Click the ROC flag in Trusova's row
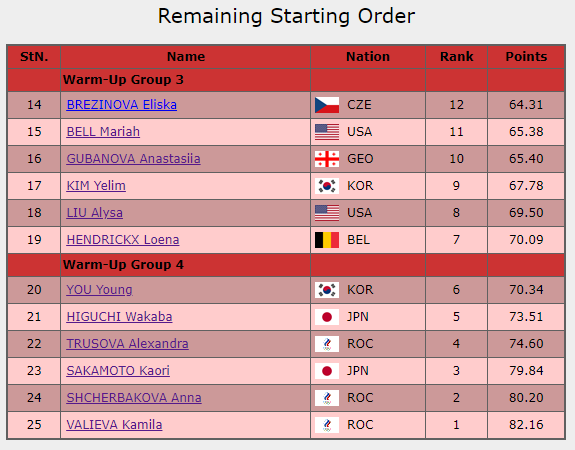The height and width of the screenshot is (450, 575). click(x=327, y=344)
